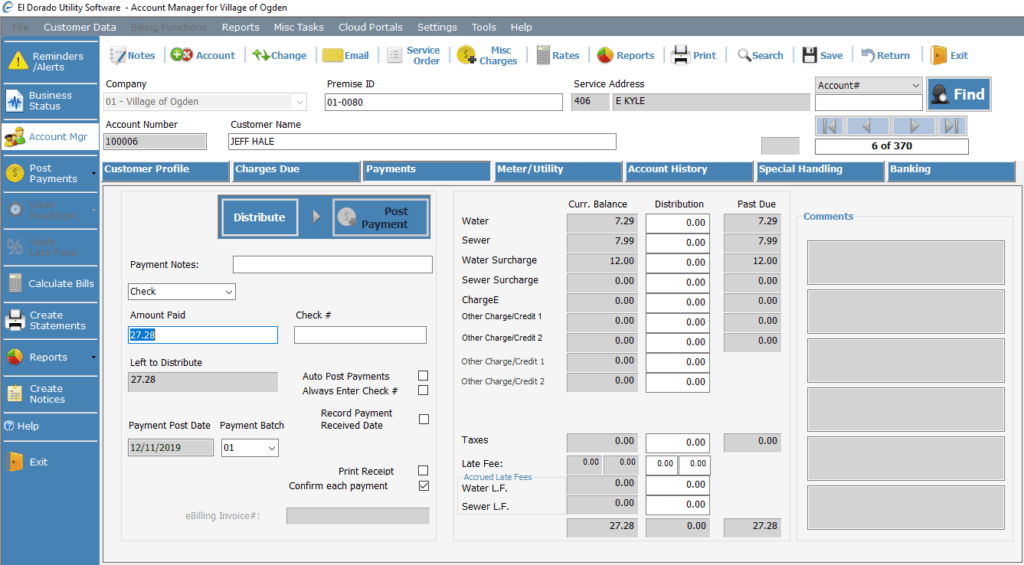Click the sidebar Exit door icon
1024x565 pixels.
pyautogui.click(x=15, y=462)
